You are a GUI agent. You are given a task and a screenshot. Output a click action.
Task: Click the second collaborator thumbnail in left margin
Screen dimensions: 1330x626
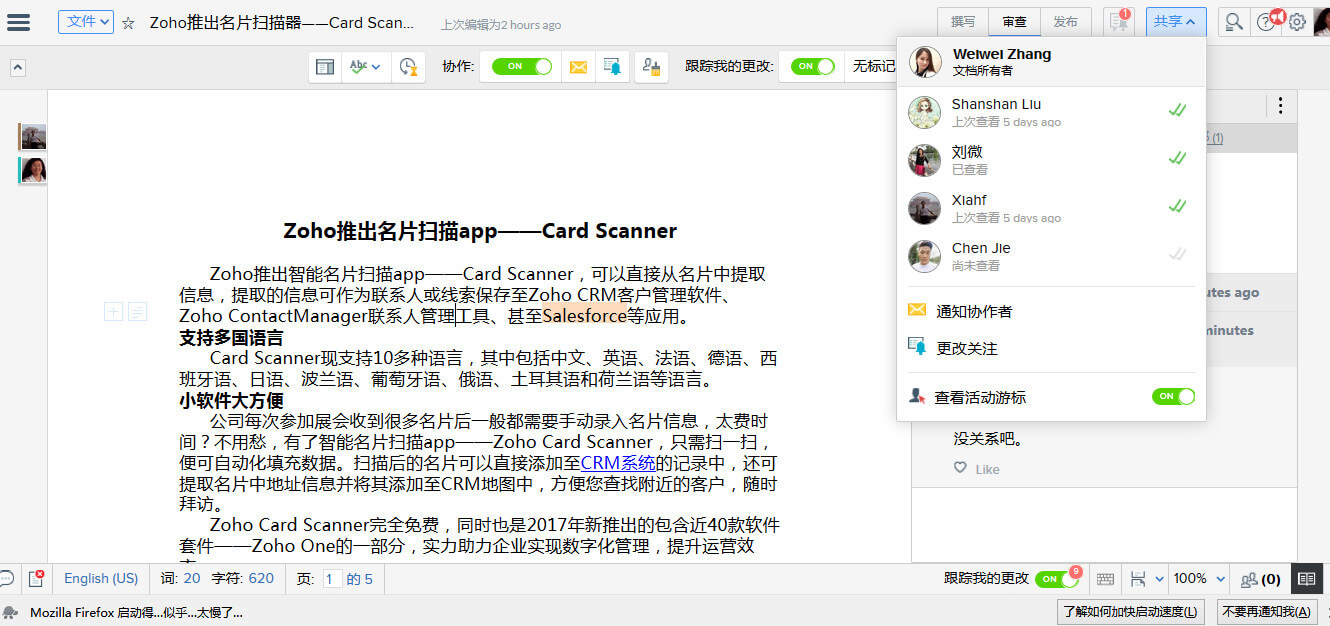tap(33, 171)
